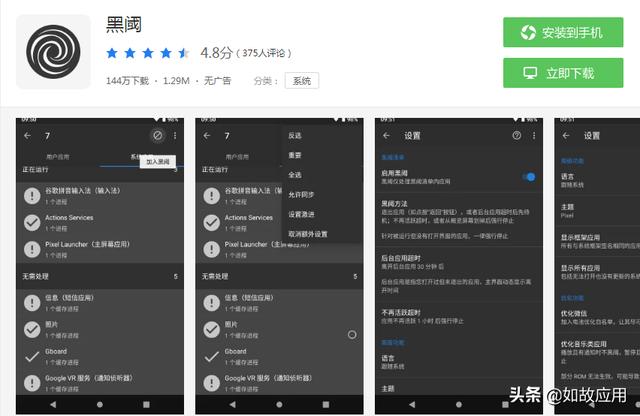Open three-dot overflow menu in first screenshot
The height and width of the screenshot is (416, 640).
(175, 136)
